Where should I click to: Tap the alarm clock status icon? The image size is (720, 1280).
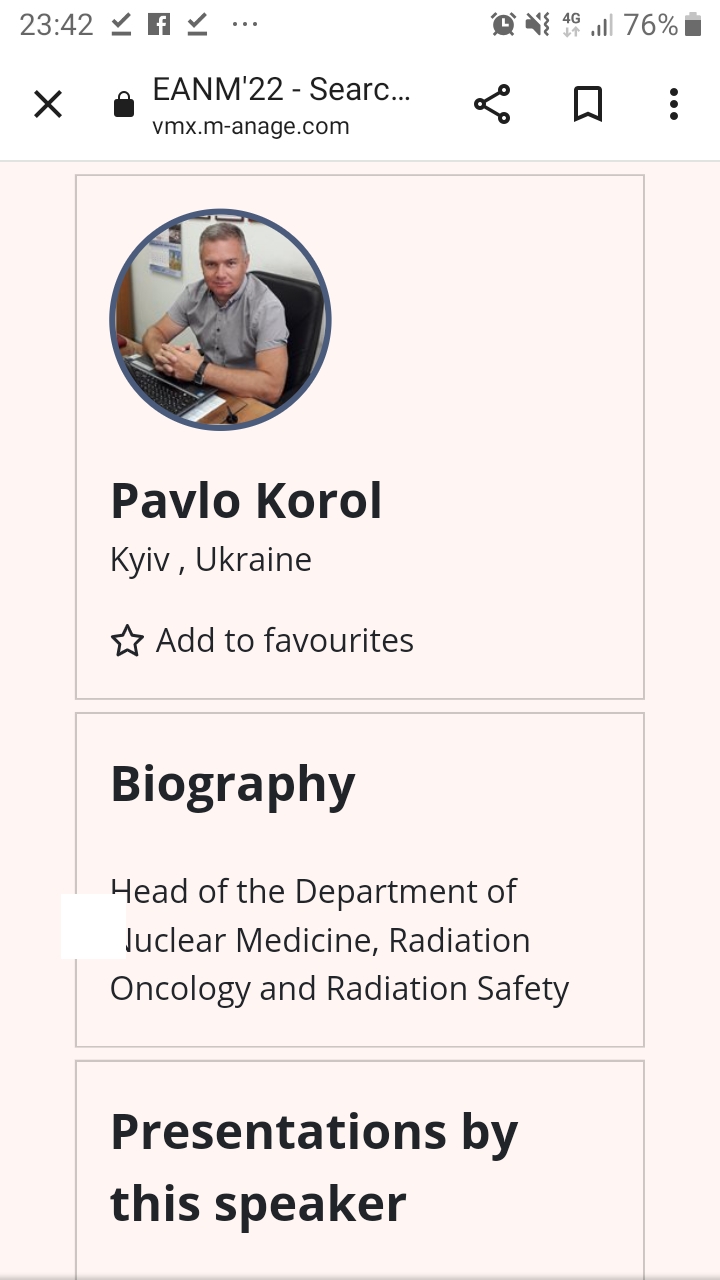[504, 25]
